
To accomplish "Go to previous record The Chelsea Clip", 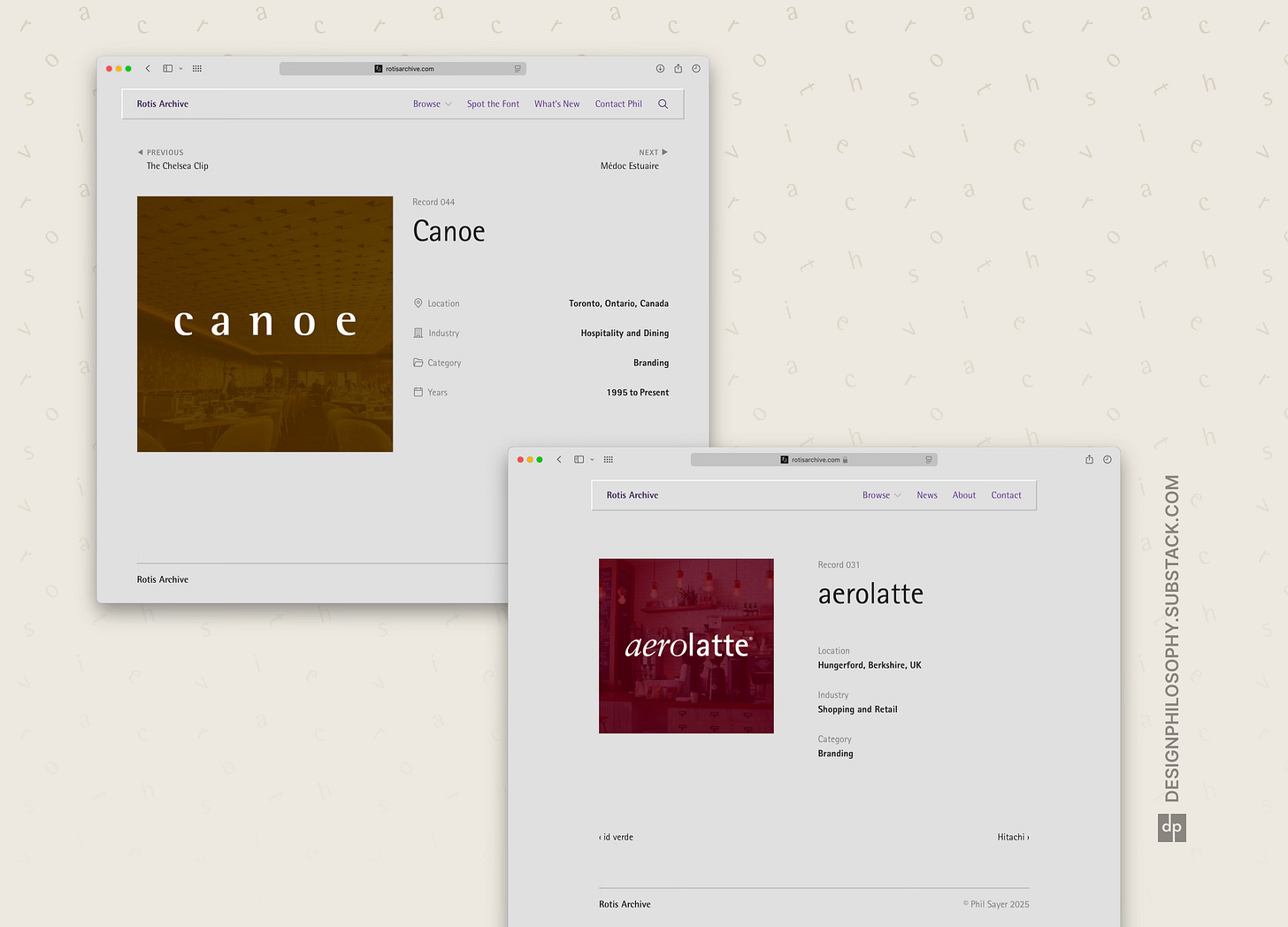I will pos(177,165).
